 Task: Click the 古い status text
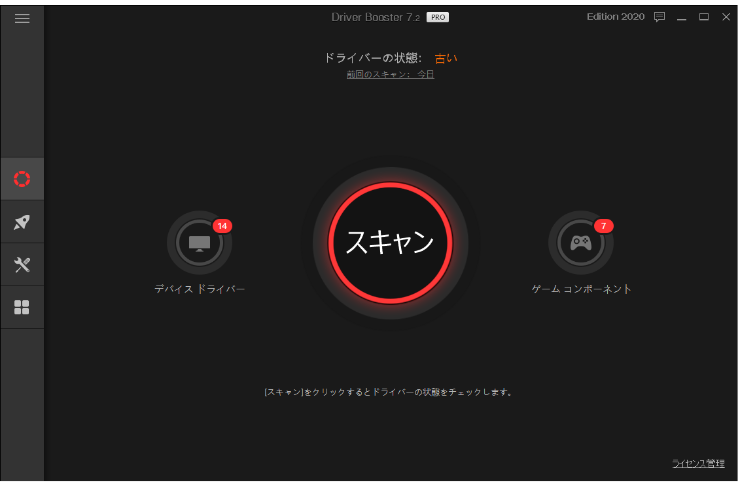click(446, 58)
